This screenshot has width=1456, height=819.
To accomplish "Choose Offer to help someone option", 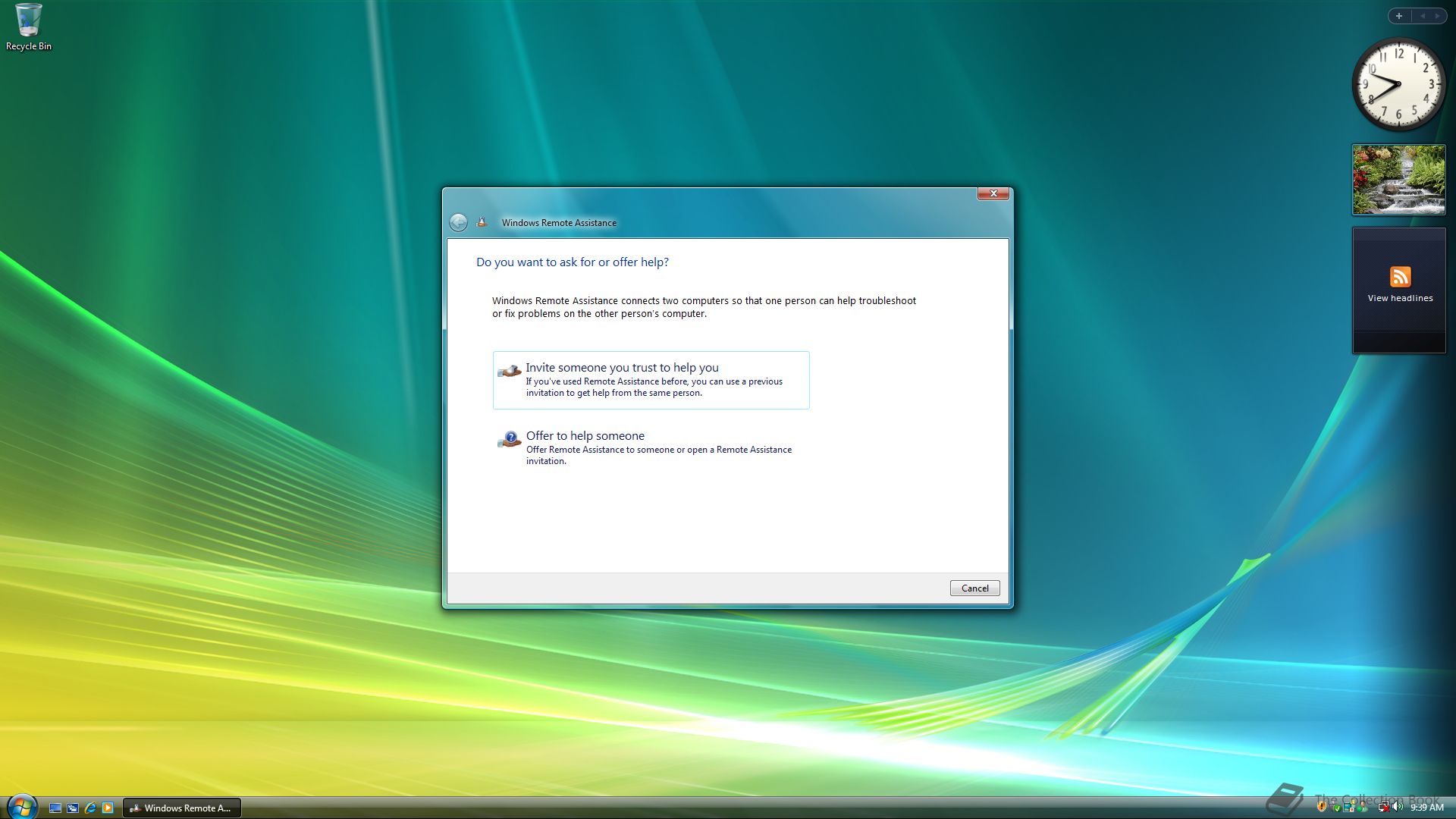I will click(x=651, y=447).
